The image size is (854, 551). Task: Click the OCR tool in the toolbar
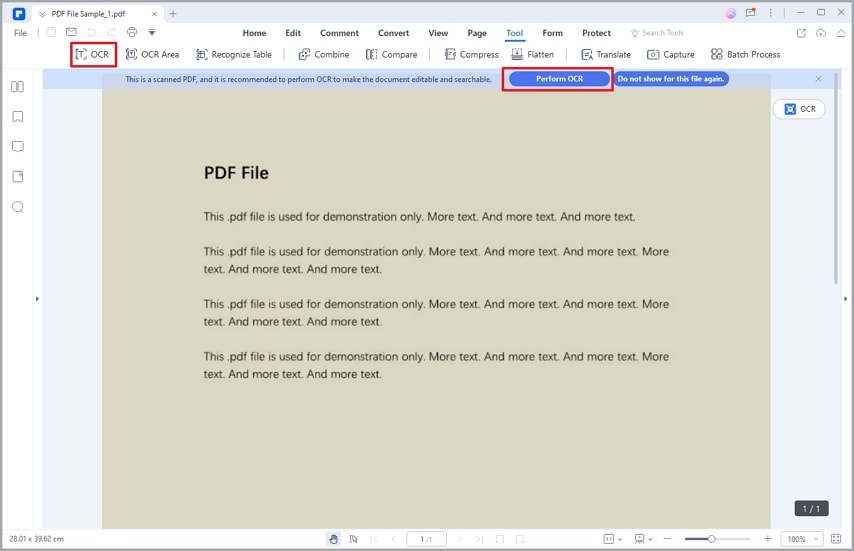[x=93, y=54]
